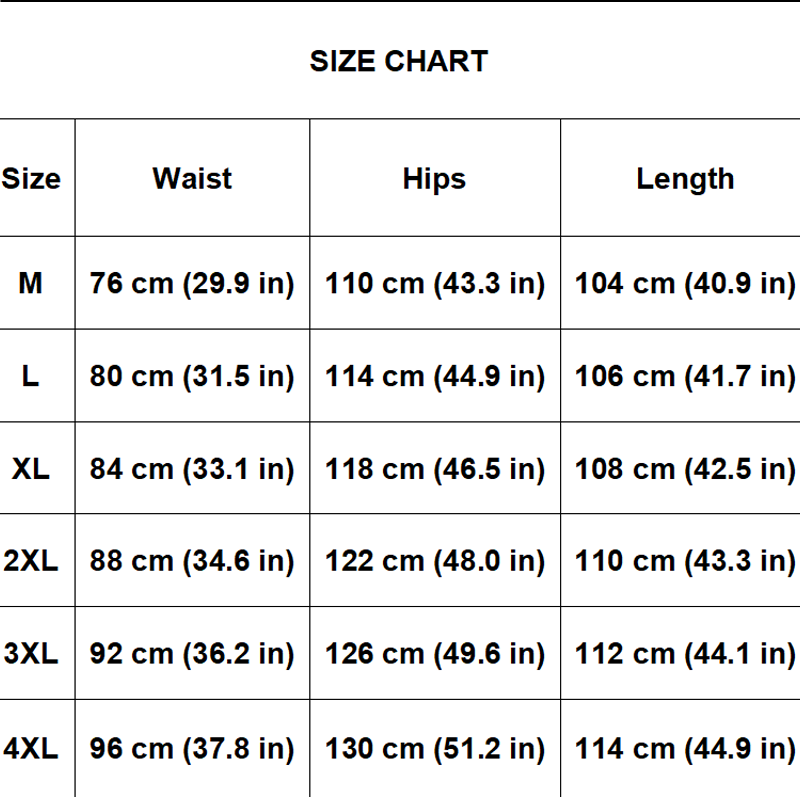Select the Size column header
The image size is (800, 800).
(x=31, y=179)
